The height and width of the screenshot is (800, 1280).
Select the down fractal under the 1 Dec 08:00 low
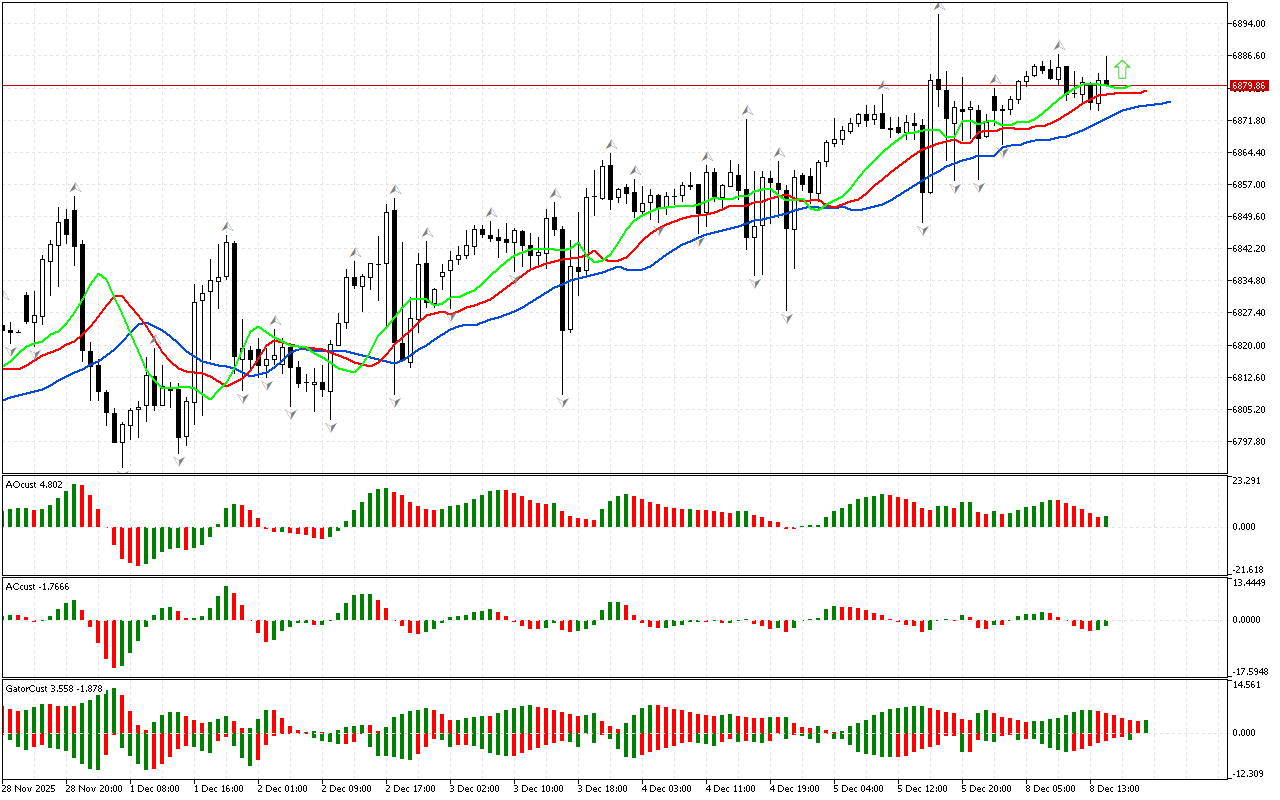coord(180,460)
